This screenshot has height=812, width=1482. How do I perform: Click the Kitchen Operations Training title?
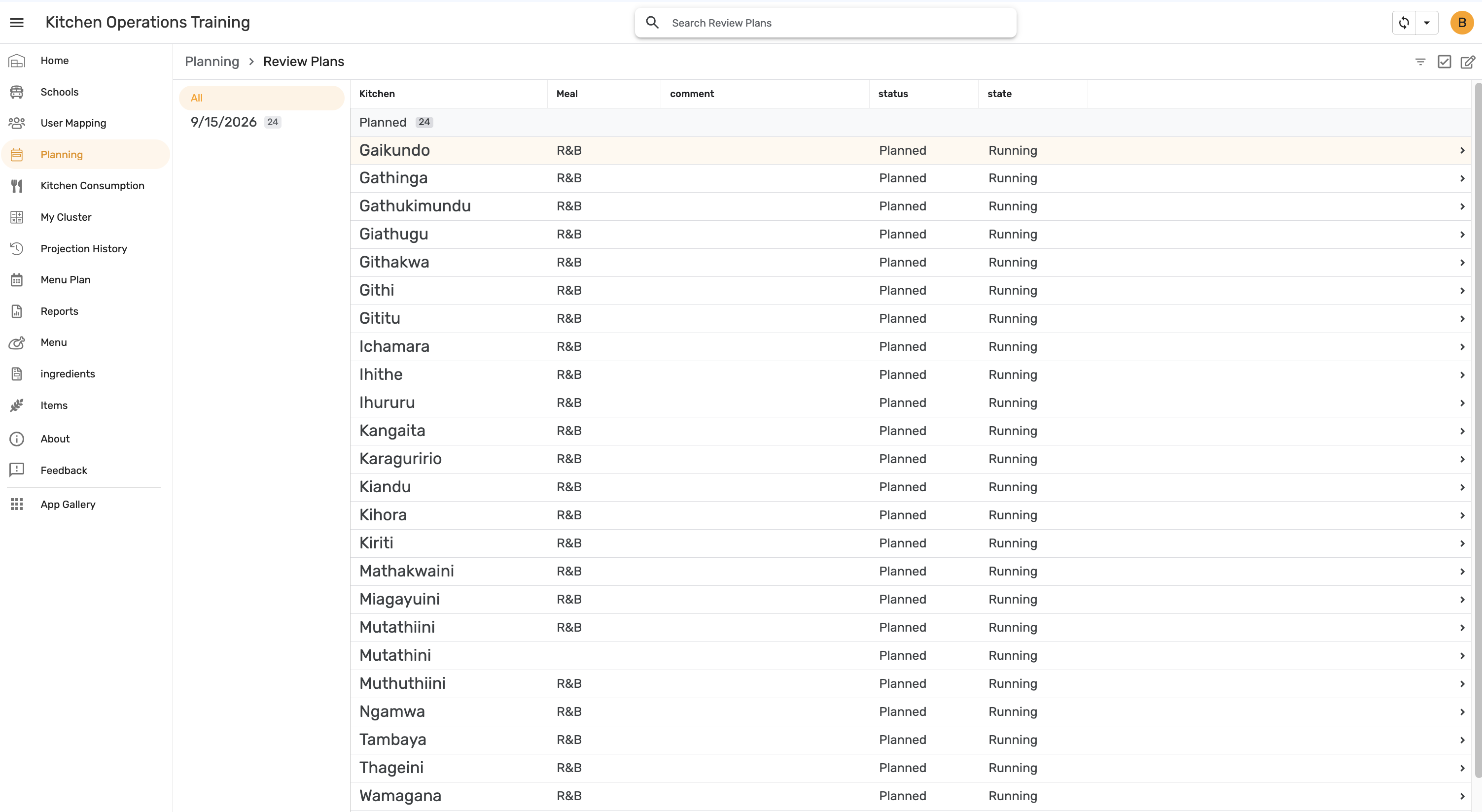[147, 23]
